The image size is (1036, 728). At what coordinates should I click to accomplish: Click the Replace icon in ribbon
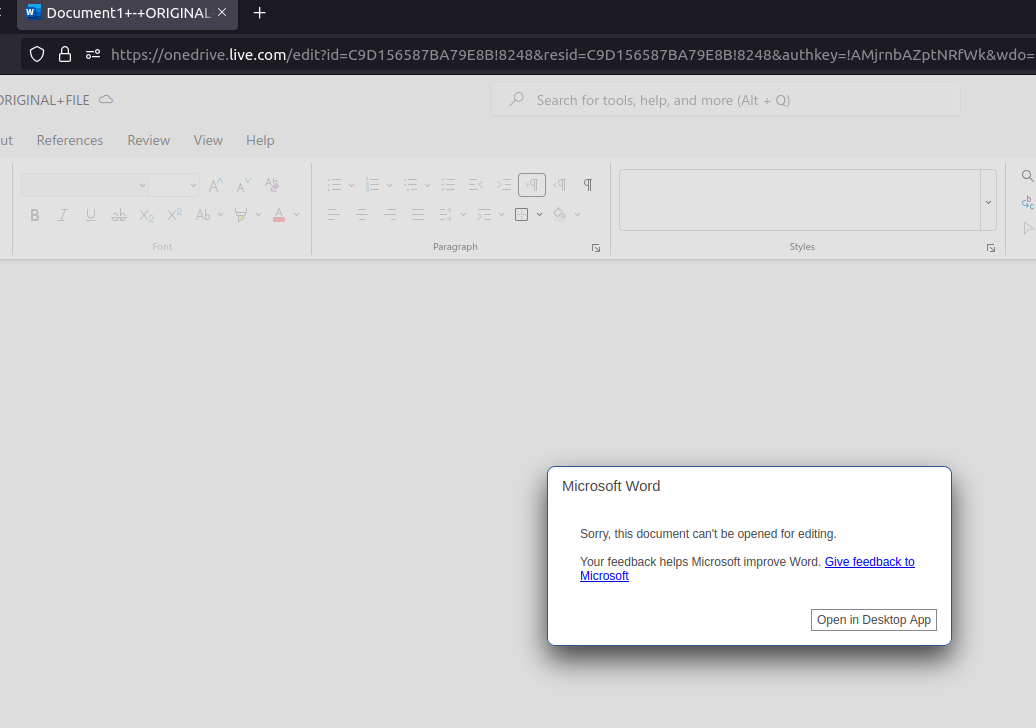tap(1027, 202)
